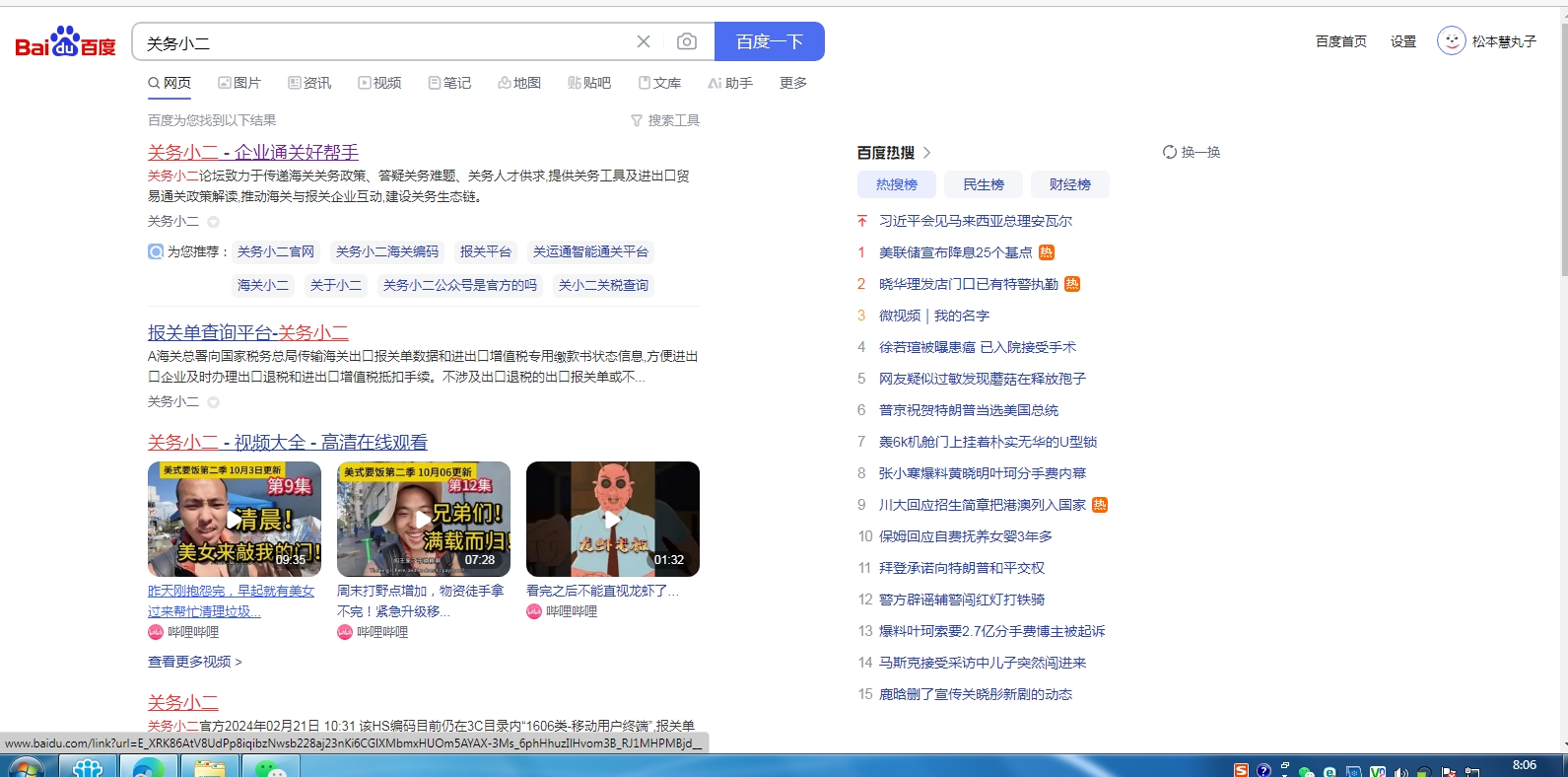
Task: Focus the search input containing 关务小二
Action: click(384, 42)
